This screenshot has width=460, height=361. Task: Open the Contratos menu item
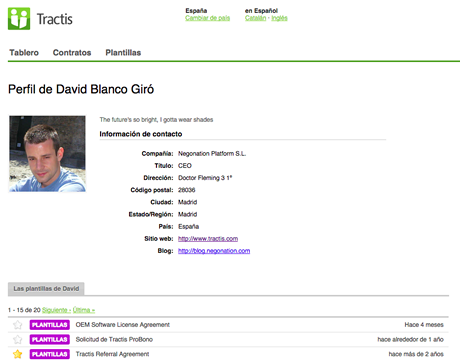[x=72, y=53]
